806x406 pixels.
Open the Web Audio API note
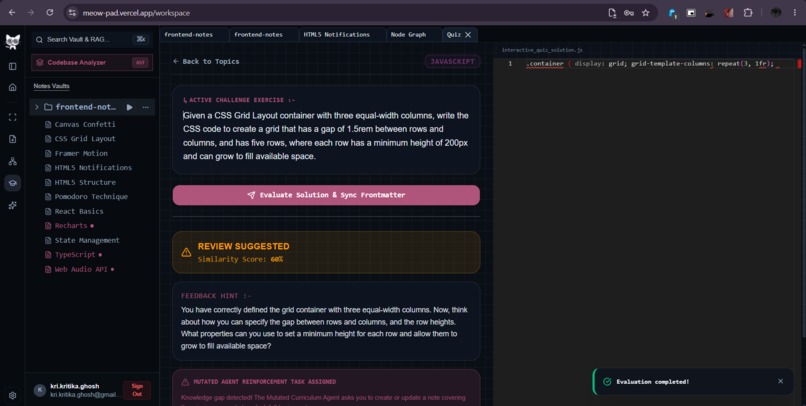pyautogui.click(x=80, y=269)
